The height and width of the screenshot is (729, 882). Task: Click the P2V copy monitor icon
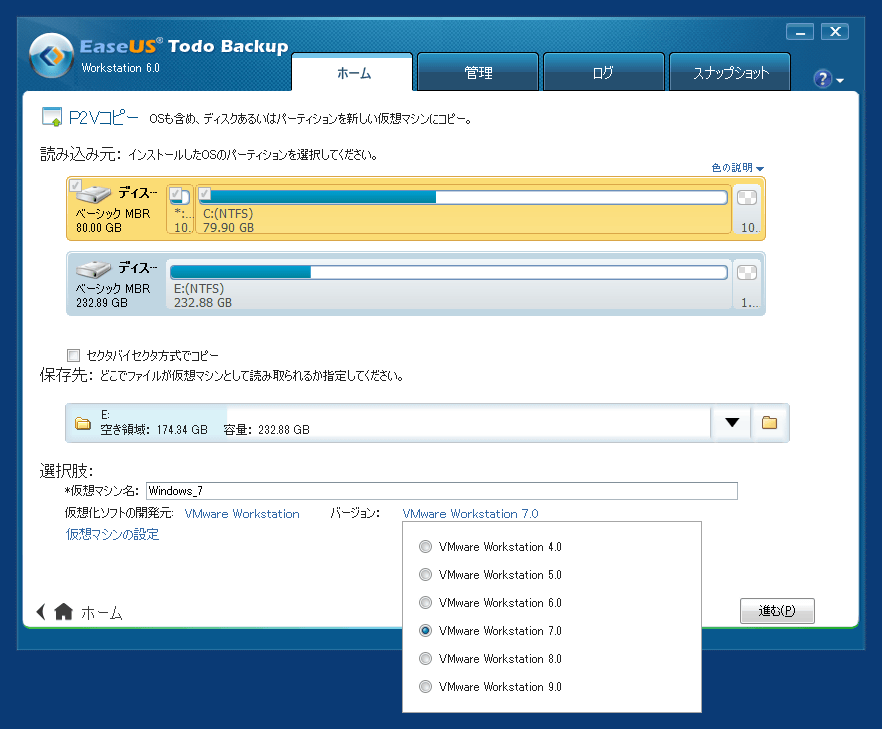(52, 117)
